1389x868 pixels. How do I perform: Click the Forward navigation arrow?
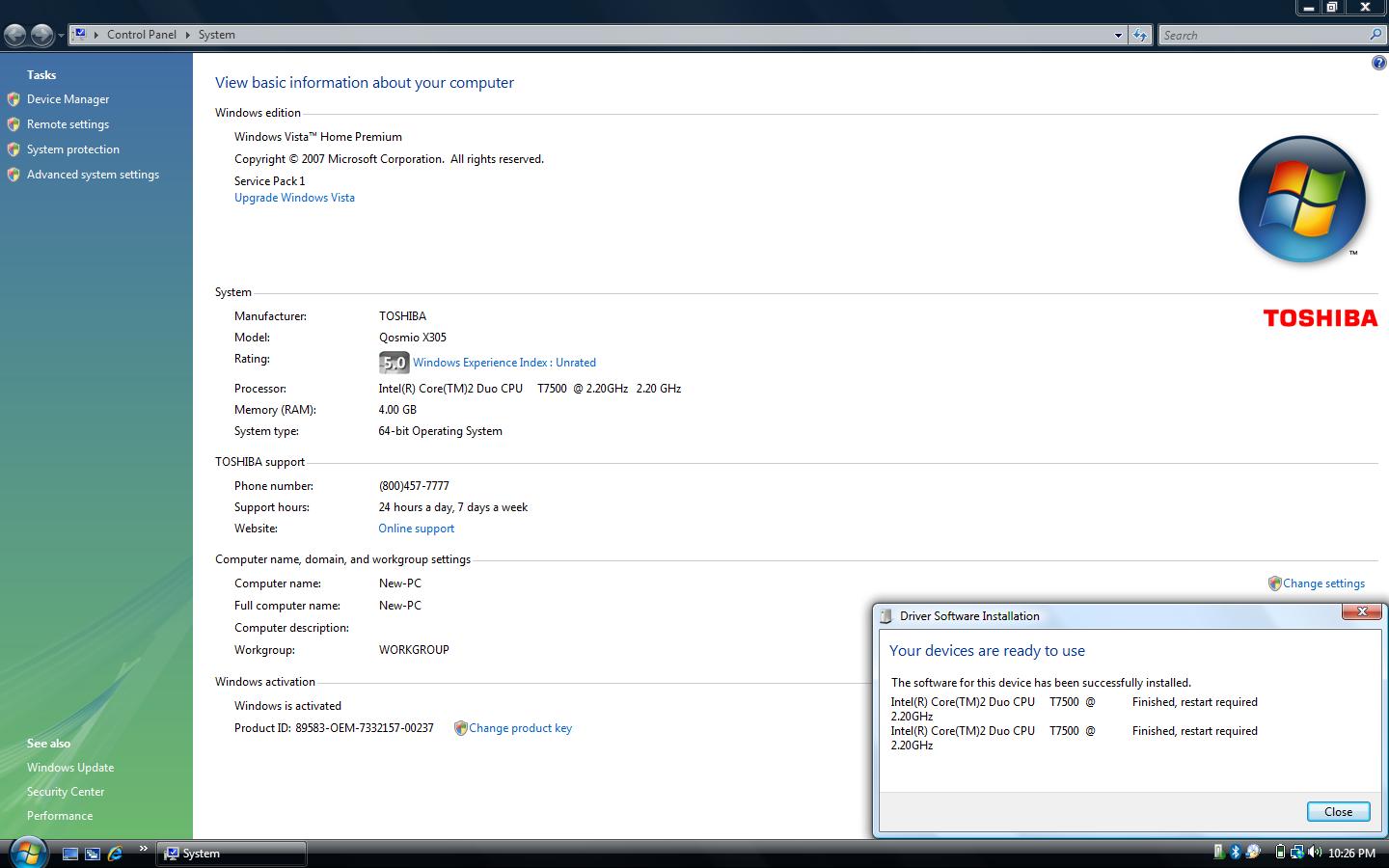tap(41, 36)
